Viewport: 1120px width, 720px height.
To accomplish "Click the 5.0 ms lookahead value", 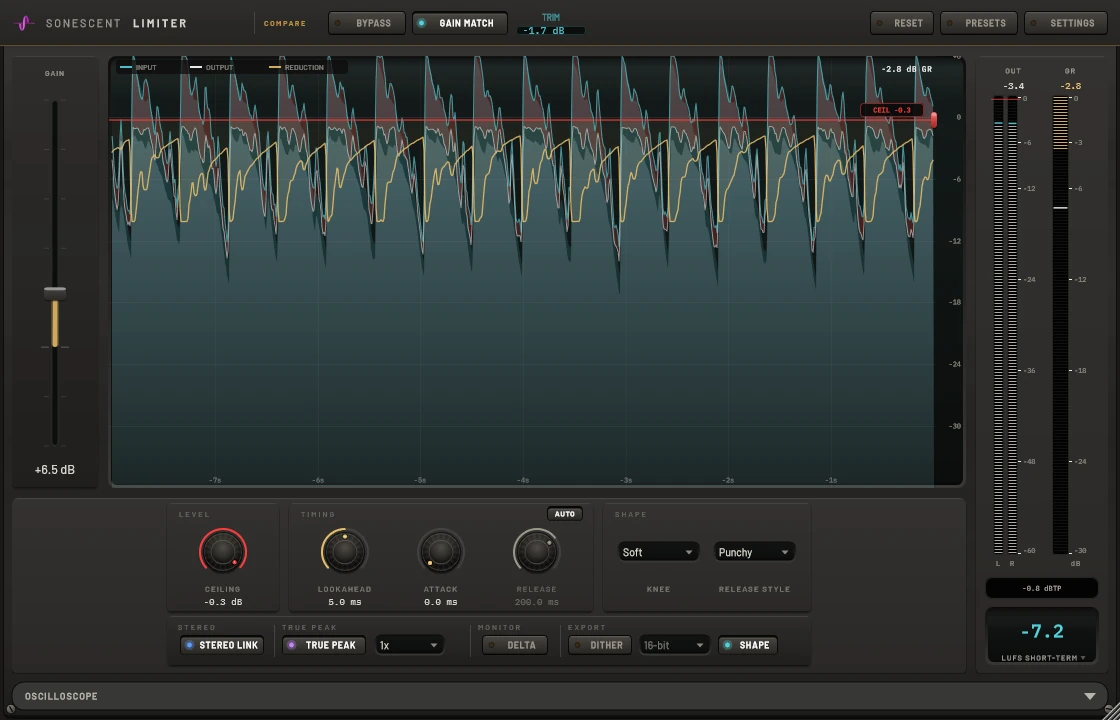I will point(344,602).
